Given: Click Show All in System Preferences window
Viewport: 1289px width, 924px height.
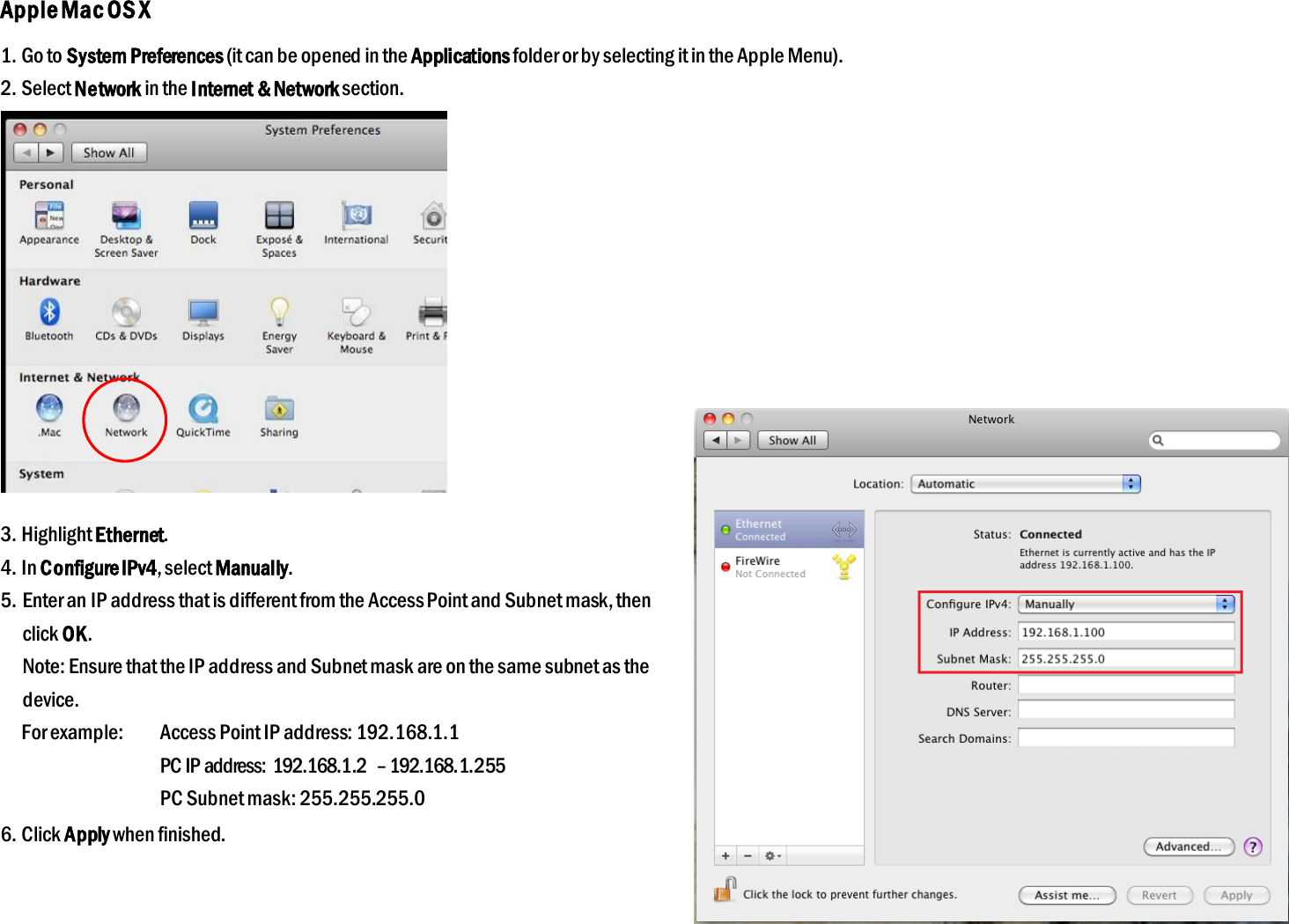Looking at the screenshot, I should click(x=108, y=152).
